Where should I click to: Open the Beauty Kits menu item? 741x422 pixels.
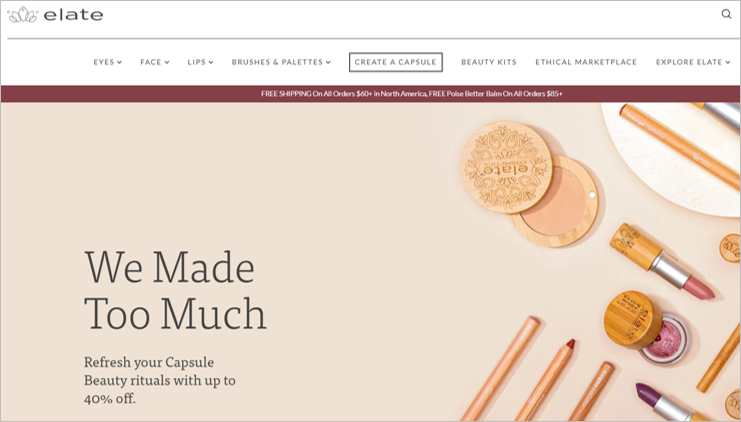pos(489,62)
